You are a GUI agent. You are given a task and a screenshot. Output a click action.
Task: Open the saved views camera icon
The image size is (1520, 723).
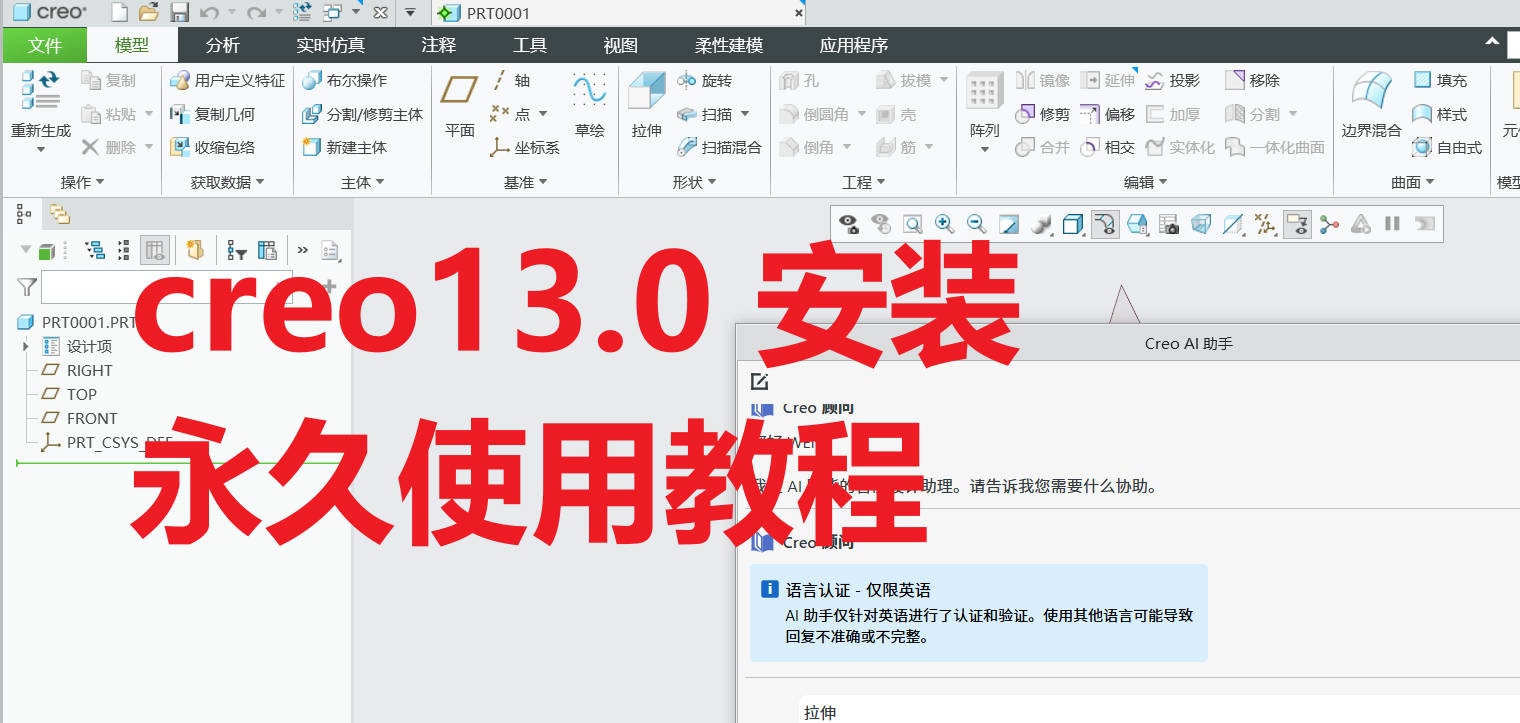(1169, 224)
